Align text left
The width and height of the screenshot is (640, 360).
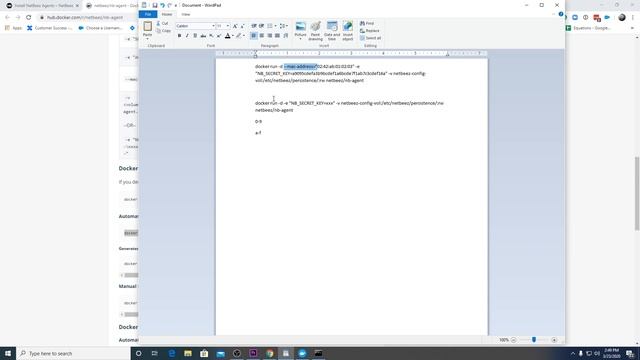[x=253, y=36]
